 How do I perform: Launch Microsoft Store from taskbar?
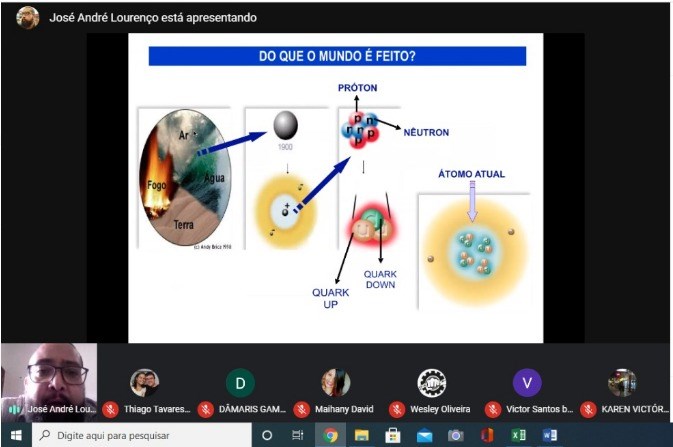tap(393, 436)
